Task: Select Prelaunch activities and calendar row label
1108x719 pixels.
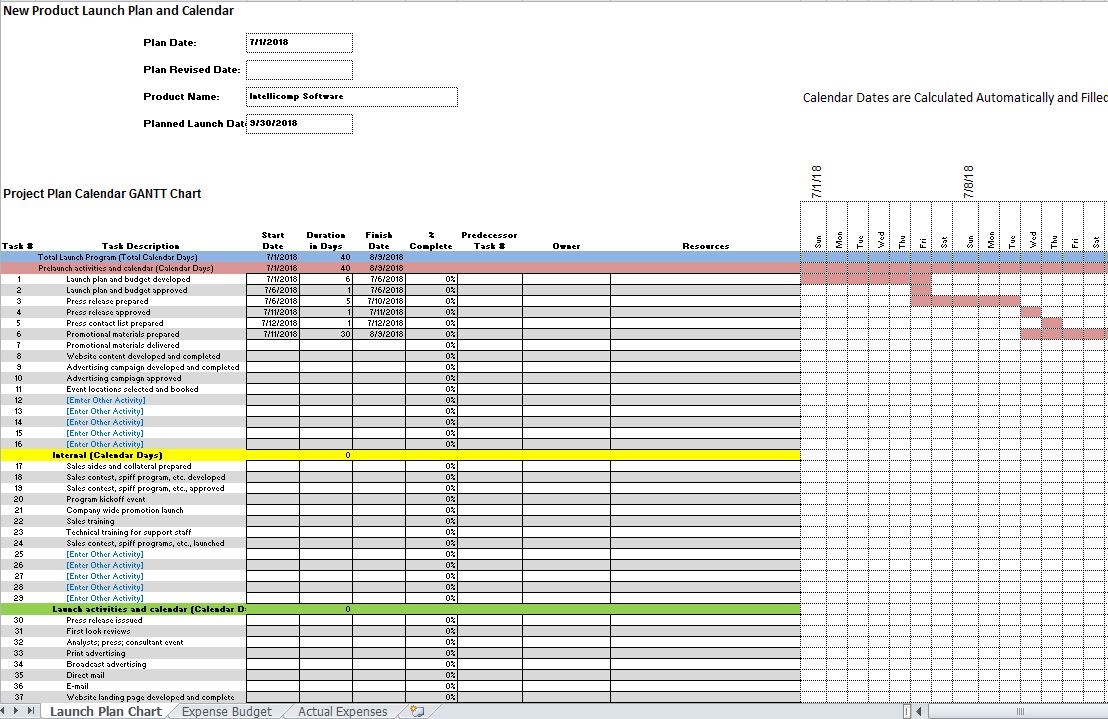Action: click(x=126, y=268)
